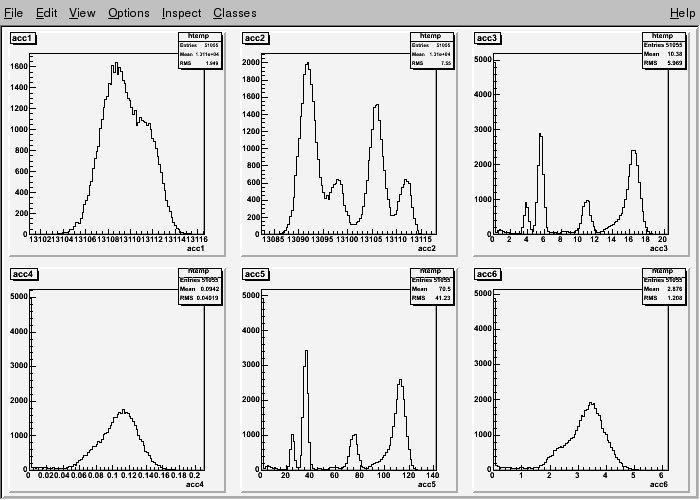
Task: Click the htemp stats box of acc3
Action: tap(664, 50)
